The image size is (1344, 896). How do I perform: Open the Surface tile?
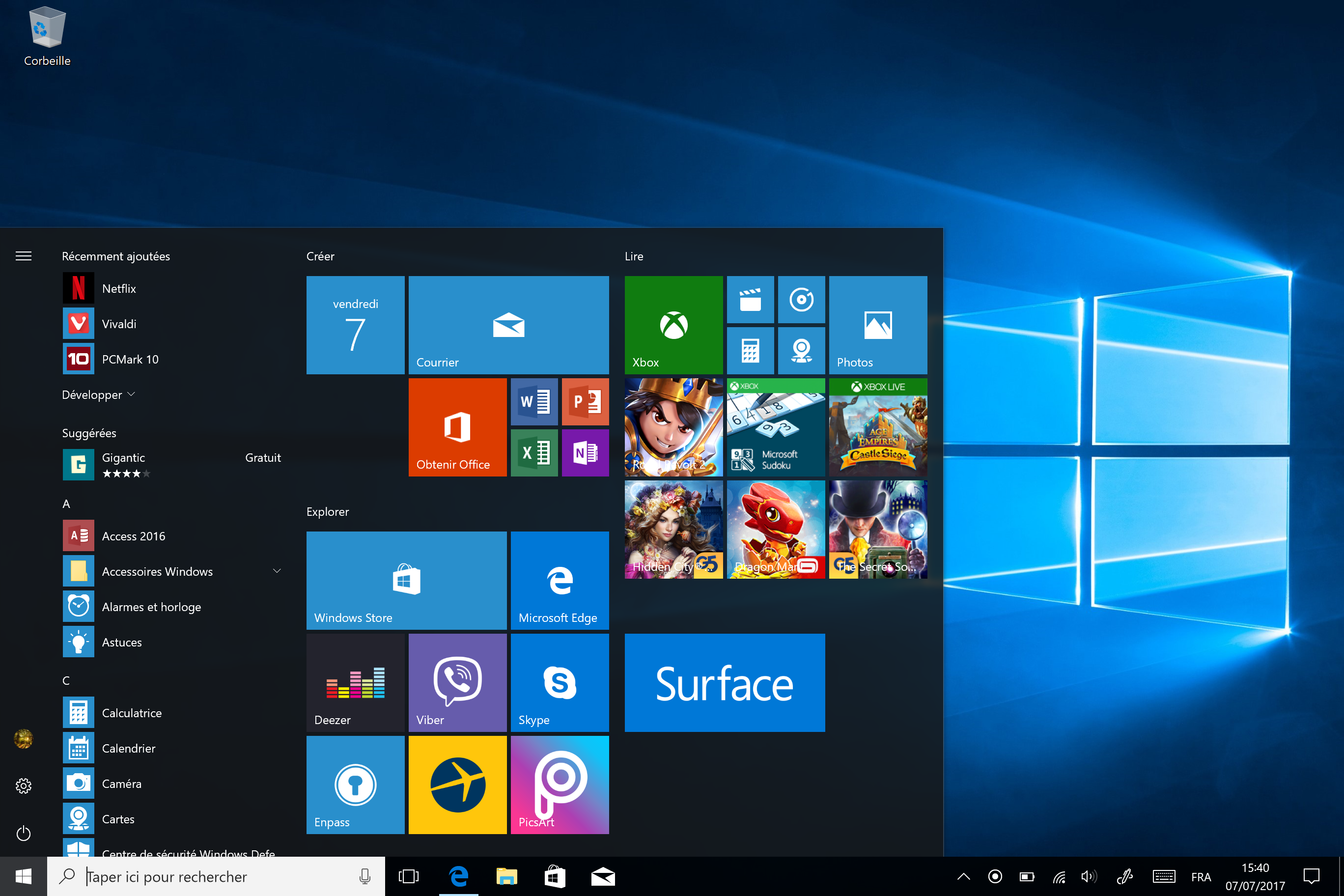(725, 683)
